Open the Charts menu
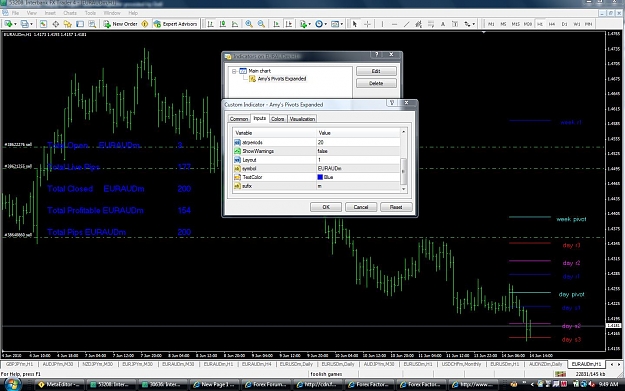Image resolution: width=625 pixels, height=391 pixels. 70,13
